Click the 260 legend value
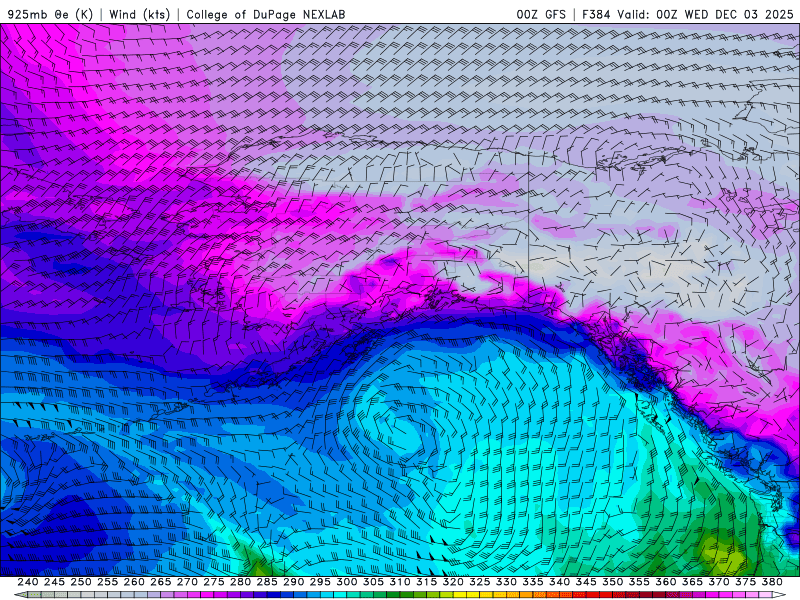This screenshot has width=800, height=600. (134, 582)
